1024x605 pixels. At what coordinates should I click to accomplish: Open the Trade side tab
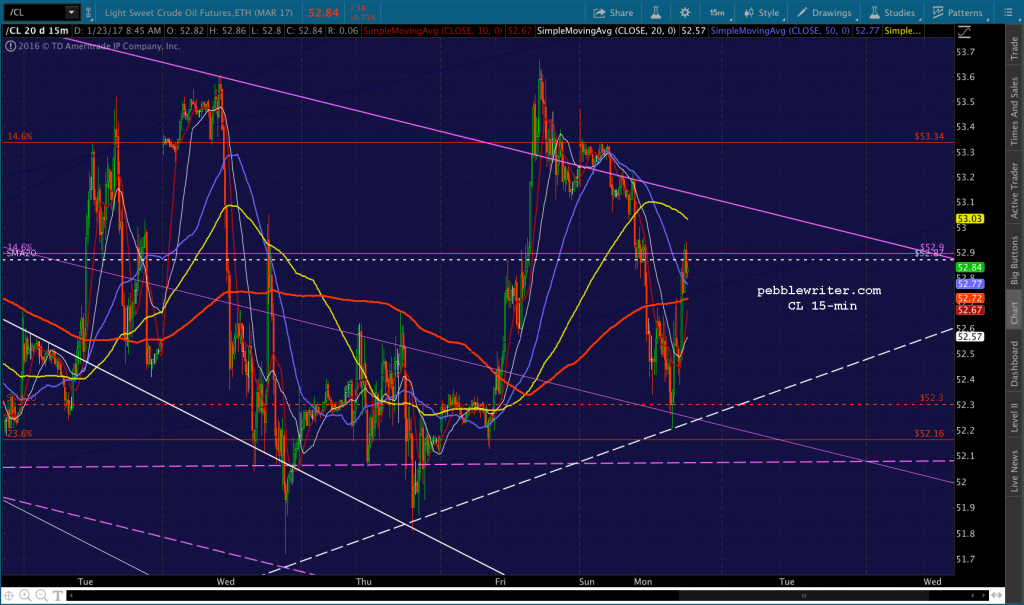1014,48
